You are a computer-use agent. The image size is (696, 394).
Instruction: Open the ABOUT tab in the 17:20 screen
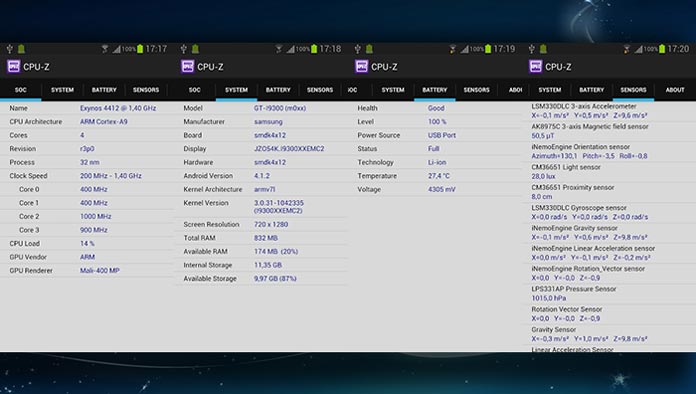[675, 90]
